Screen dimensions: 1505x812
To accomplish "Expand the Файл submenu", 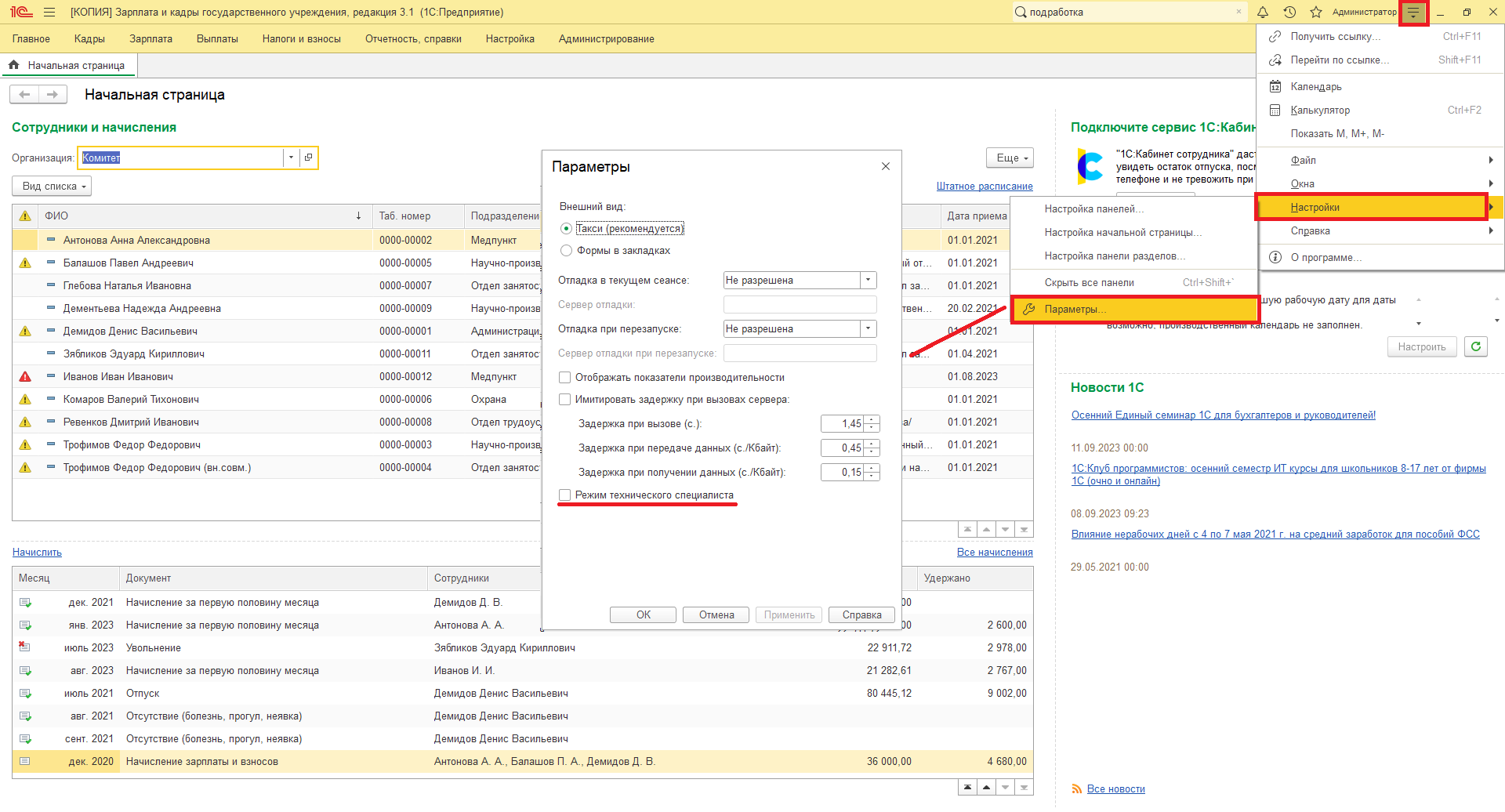I will [x=1380, y=160].
